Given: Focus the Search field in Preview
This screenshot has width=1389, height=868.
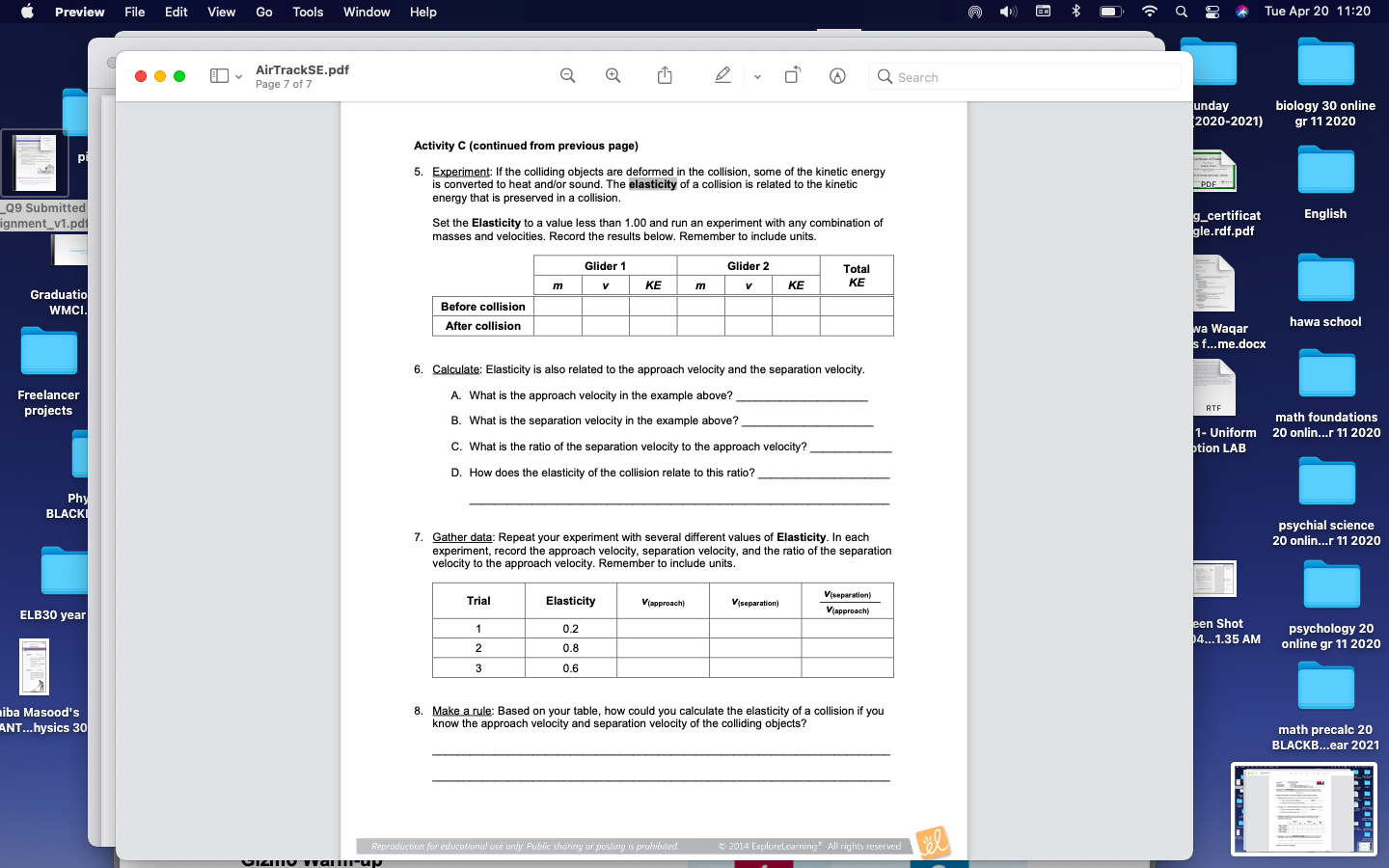Looking at the screenshot, I should 1023,77.
